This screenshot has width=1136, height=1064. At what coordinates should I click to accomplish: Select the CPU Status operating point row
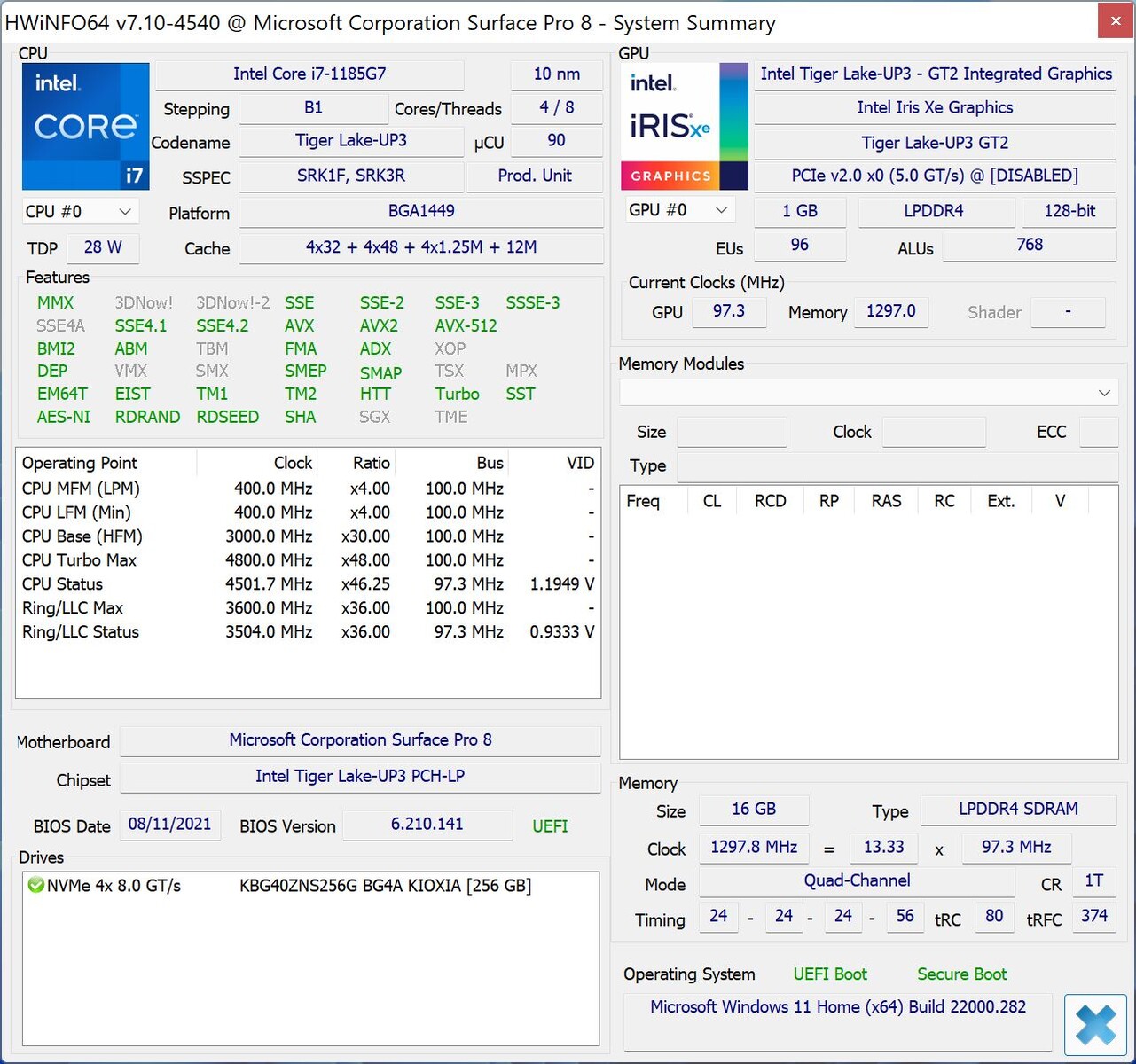coord(63,584)
